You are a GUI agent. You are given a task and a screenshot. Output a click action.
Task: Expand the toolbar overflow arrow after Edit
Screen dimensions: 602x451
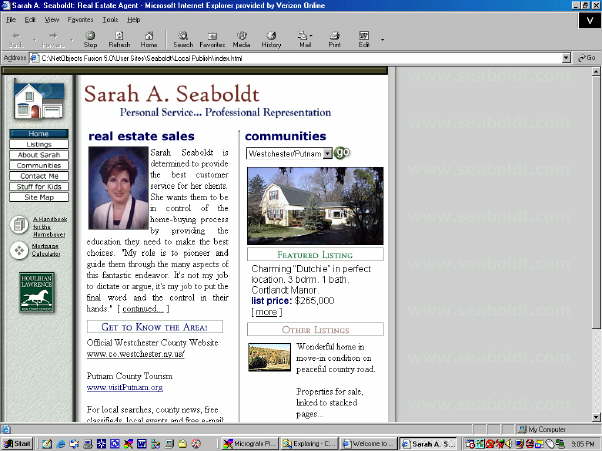382,39
